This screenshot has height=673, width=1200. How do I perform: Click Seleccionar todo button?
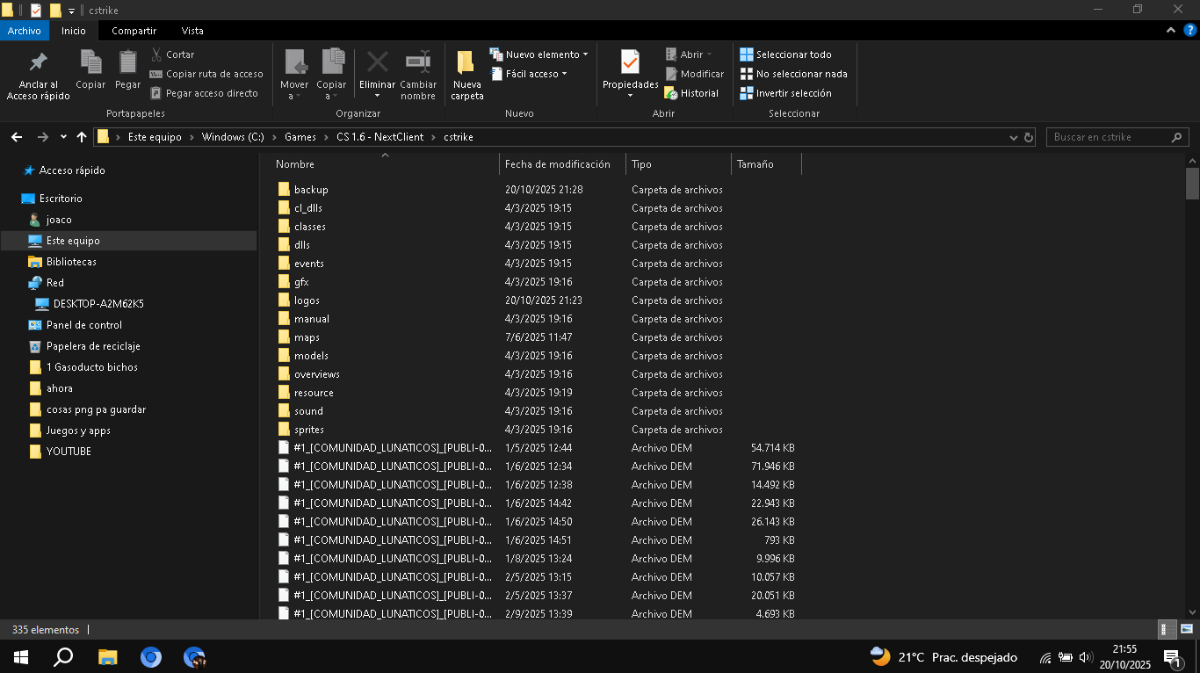(x=785, y=54)
